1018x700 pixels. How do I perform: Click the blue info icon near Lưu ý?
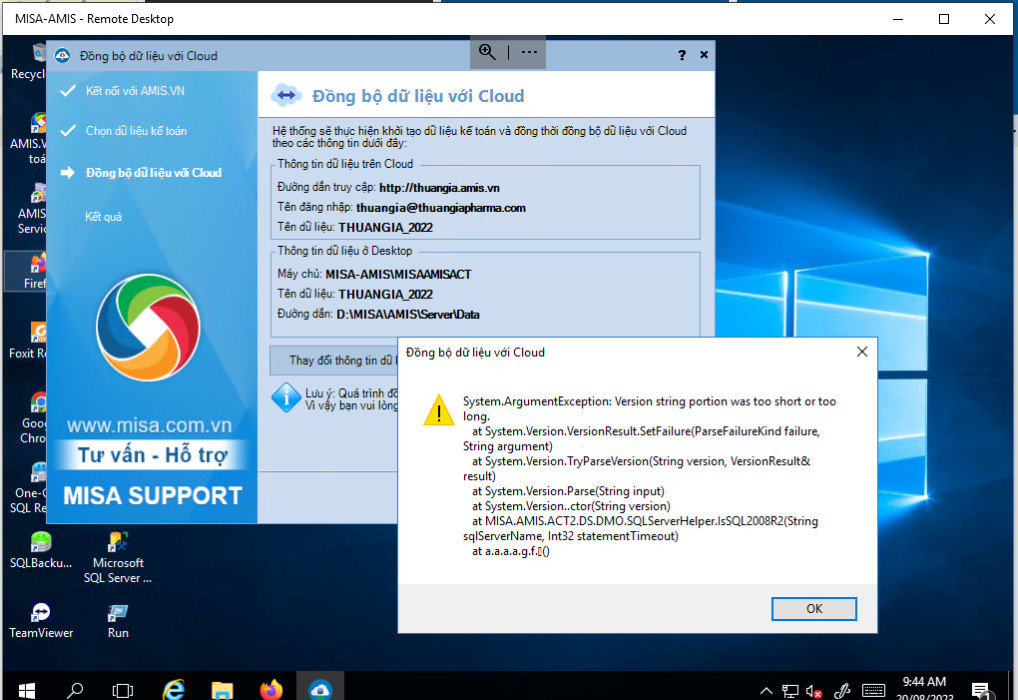pyautogui.click(x=286, y=398)
